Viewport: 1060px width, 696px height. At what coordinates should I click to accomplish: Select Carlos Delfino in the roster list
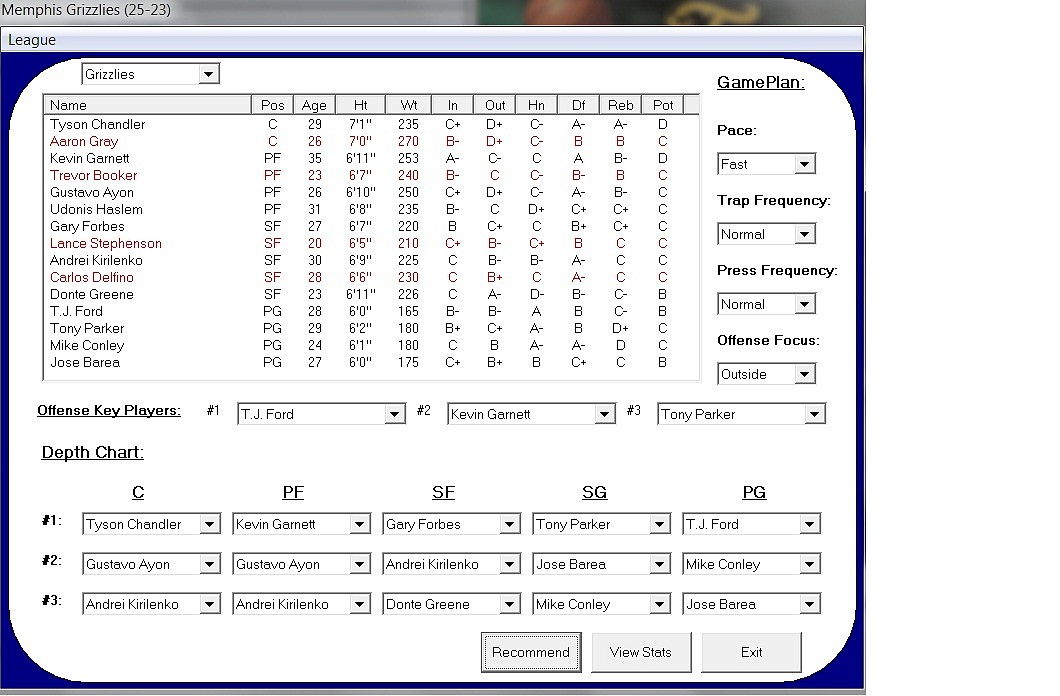tap(370, 277)
